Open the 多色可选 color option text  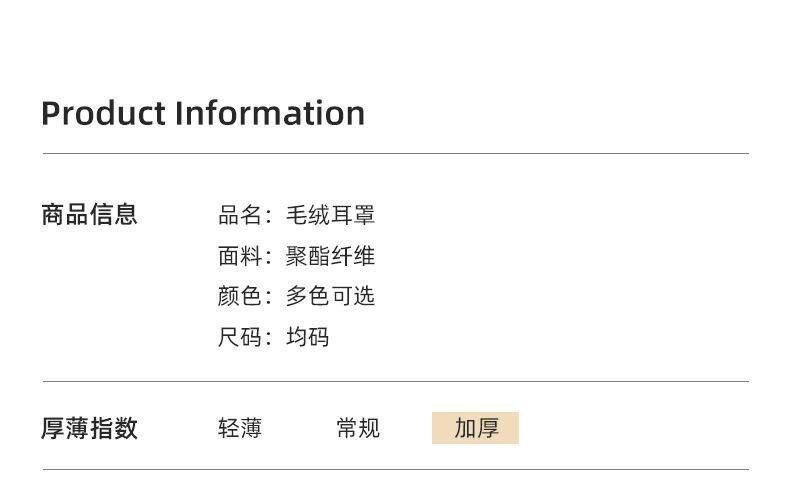point(330,296)
